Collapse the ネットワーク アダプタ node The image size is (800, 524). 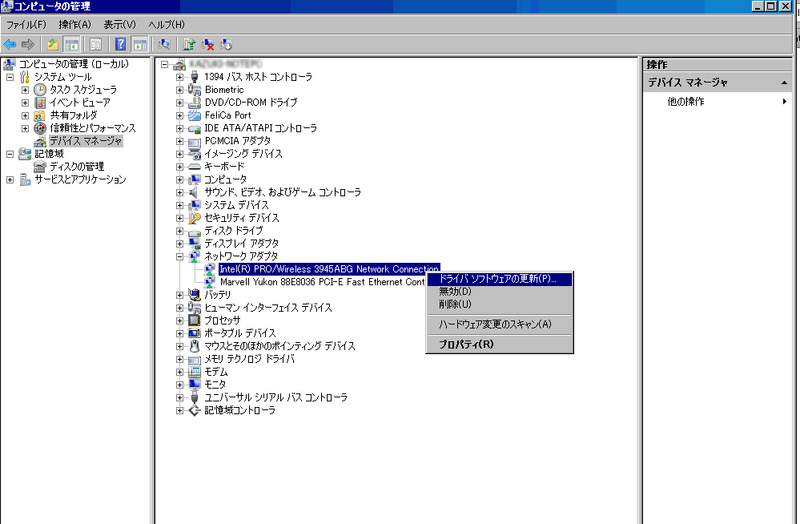tap(180, 256)
